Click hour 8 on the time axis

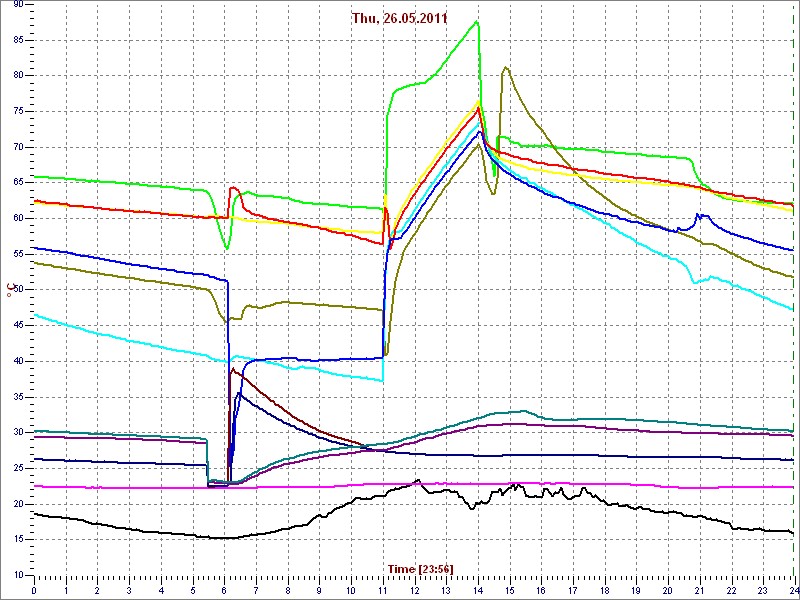[288, 591]
